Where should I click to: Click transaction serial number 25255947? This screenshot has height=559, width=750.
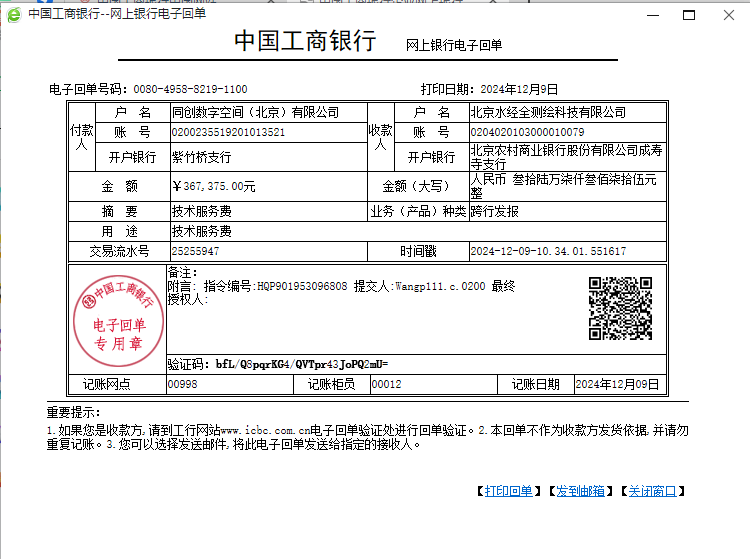click(195, 252)
